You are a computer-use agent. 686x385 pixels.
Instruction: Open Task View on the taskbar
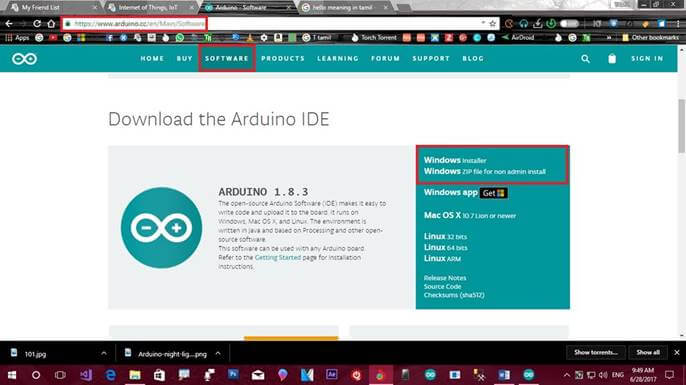[x=60, y=375]
